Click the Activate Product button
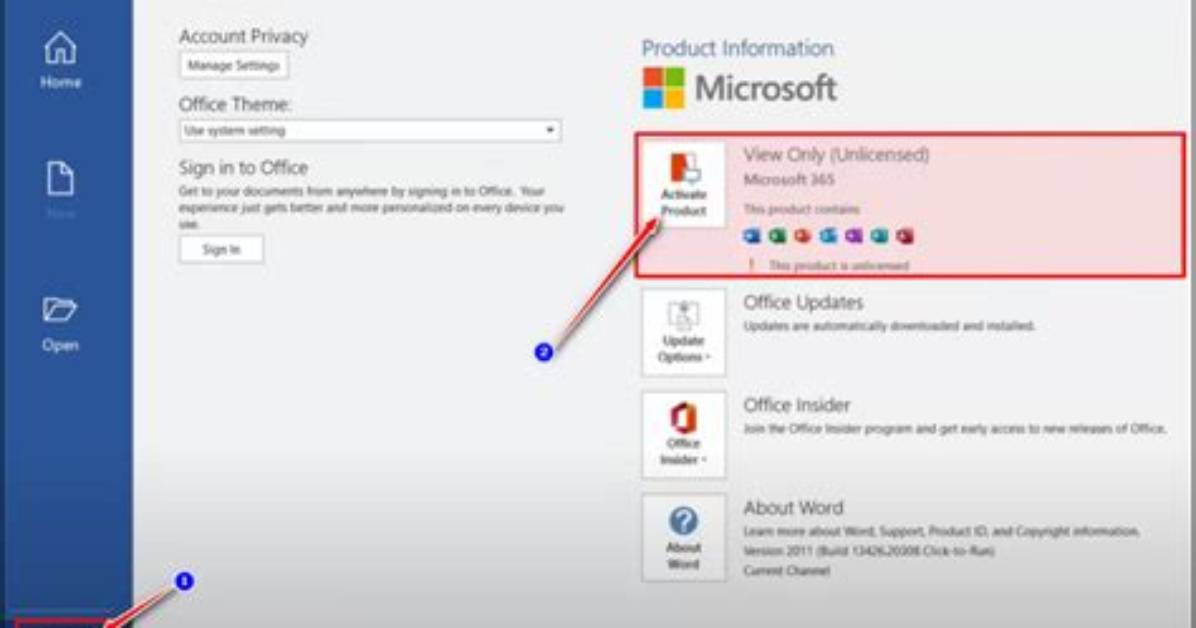This screenshot has width=1196, height=628. pyautogui.click(x=683, y=185)
